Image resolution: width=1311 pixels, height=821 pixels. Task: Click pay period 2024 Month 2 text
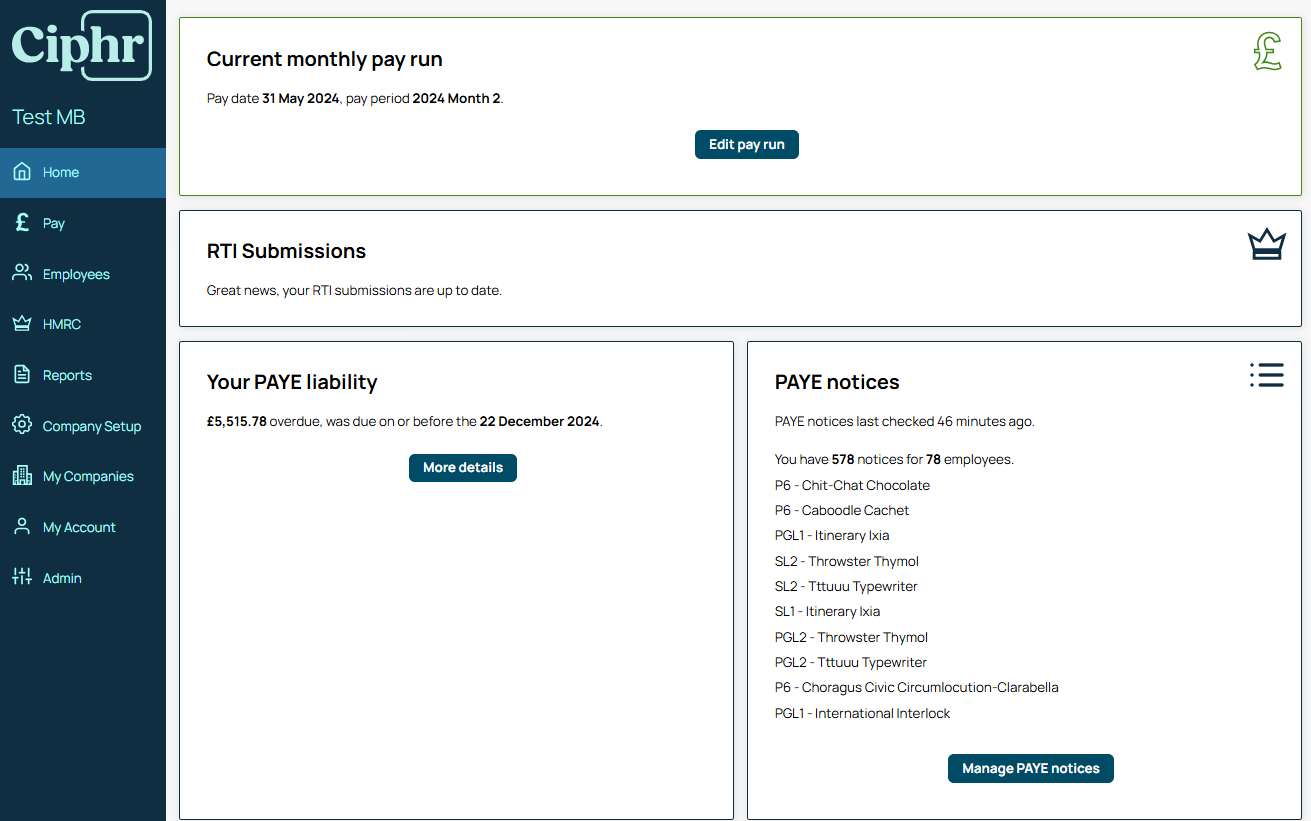(456, 98)
